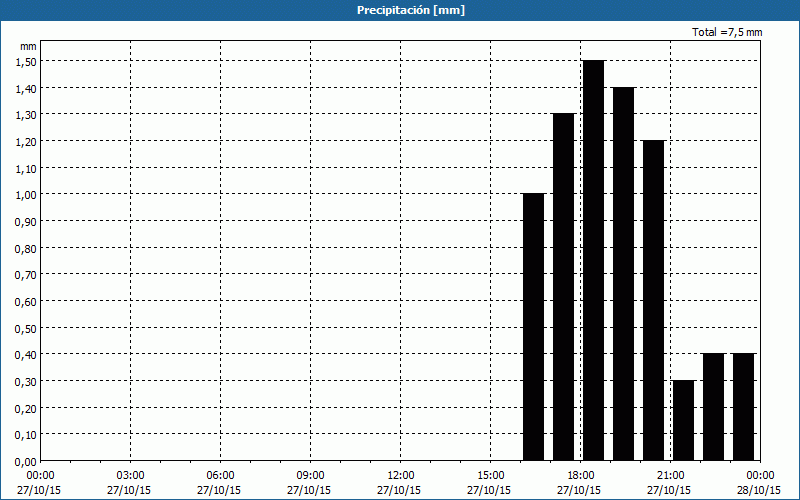Click the bar reaching 1,40 mm

pos(623,274)
